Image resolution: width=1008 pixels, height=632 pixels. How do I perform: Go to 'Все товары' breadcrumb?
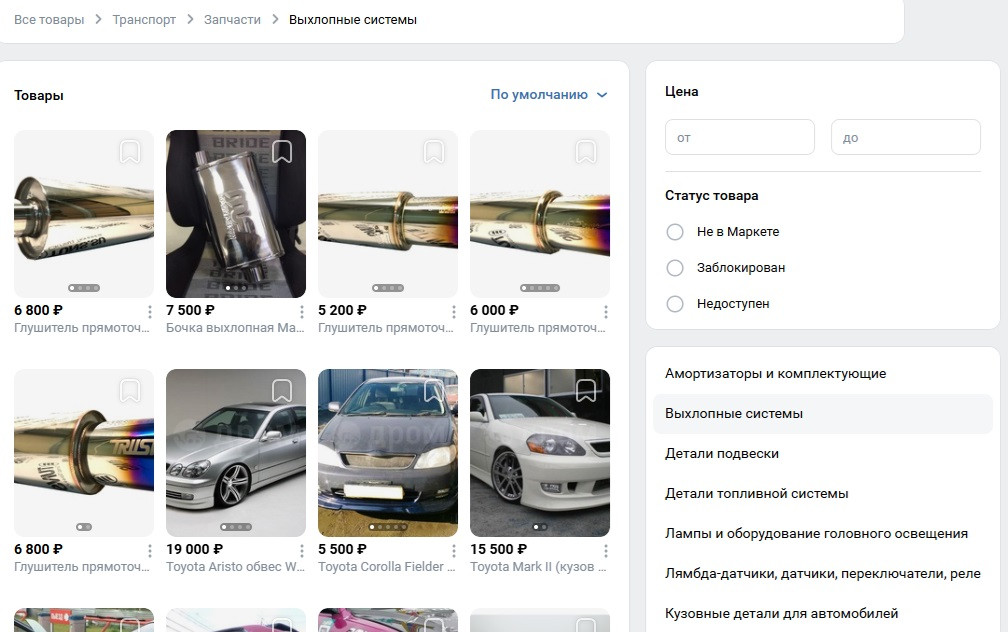pyautogui.click(x=49, y=20)
